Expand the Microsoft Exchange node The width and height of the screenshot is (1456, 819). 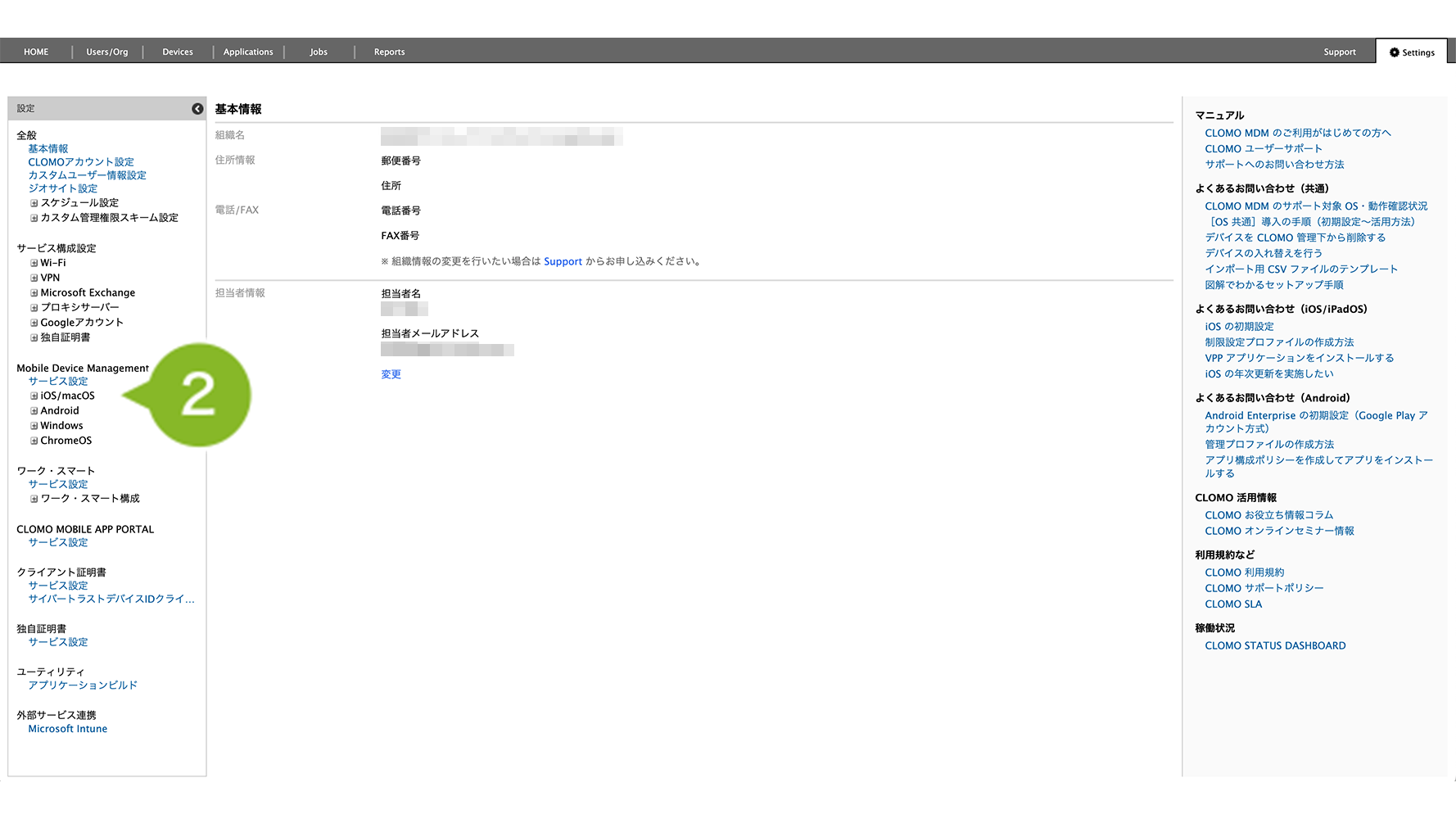tap(34, 293)
